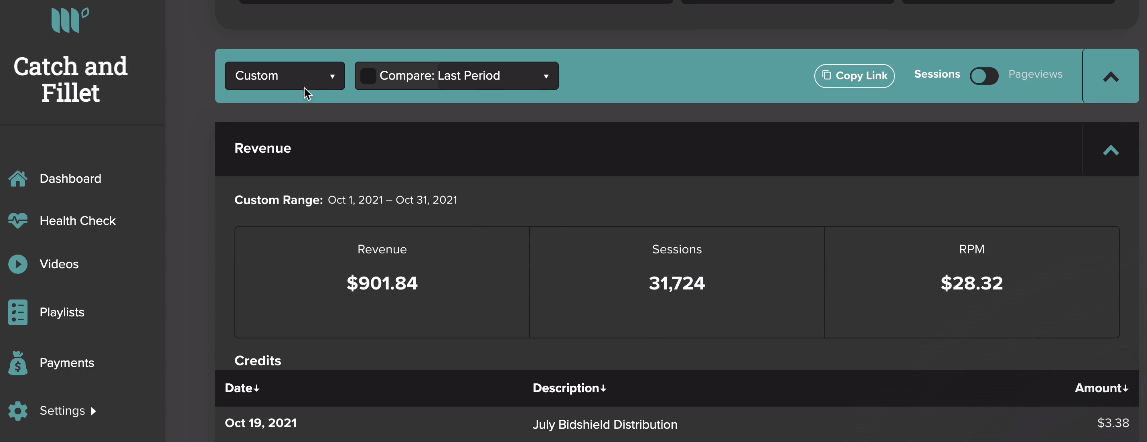This screenshot has height=442, width=1147.
Task: Open the Compare: Last Period dropdown
Action: [457, 75]
